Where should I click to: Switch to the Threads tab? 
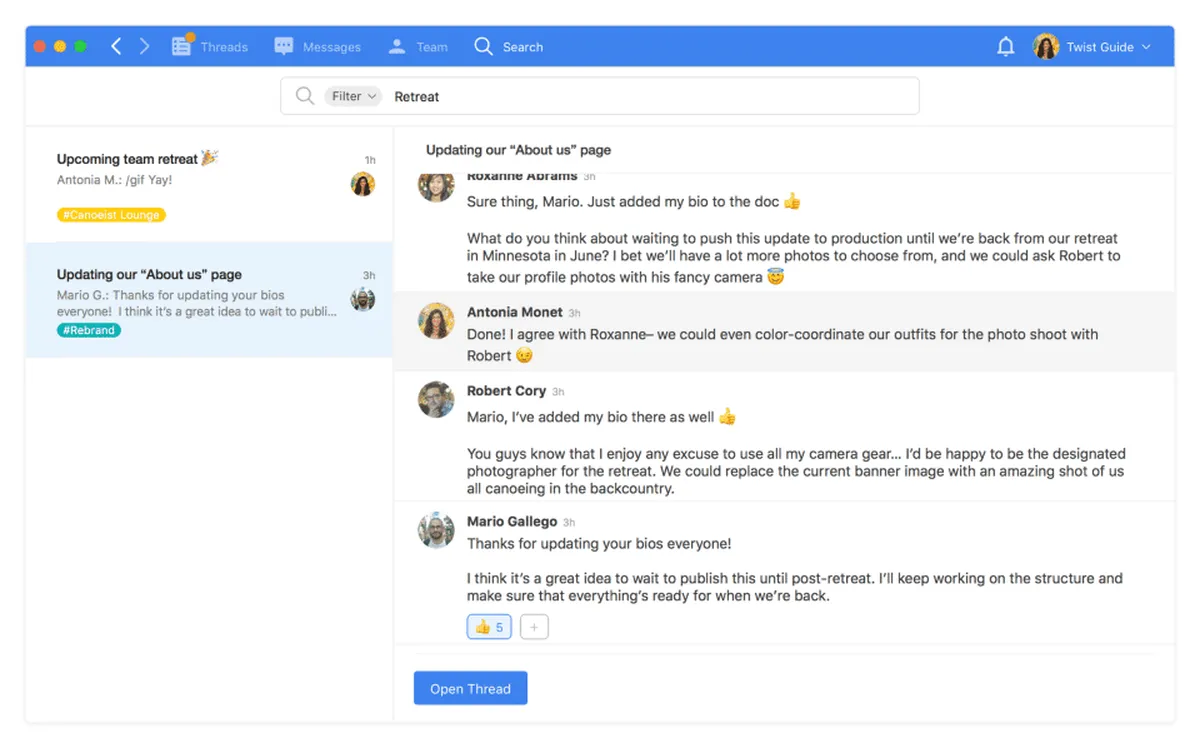tap(224, 47)
